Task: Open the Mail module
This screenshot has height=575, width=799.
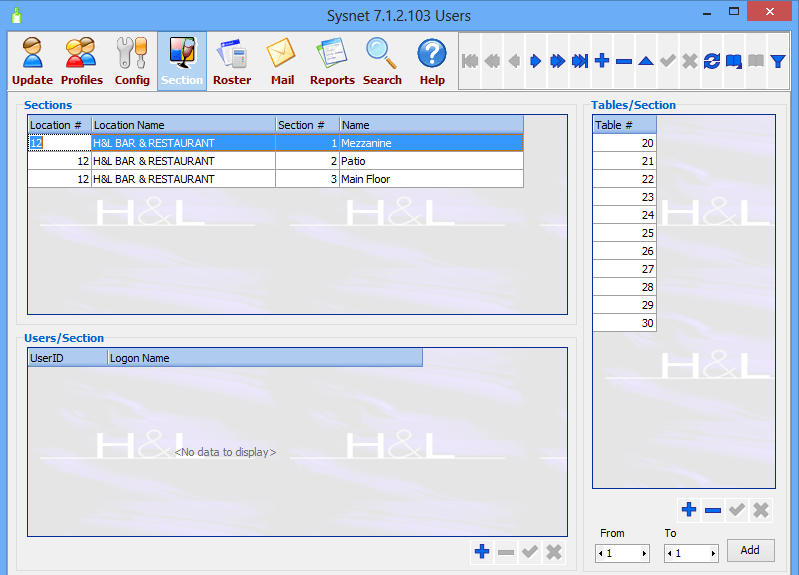Action: tap(282, 61)
